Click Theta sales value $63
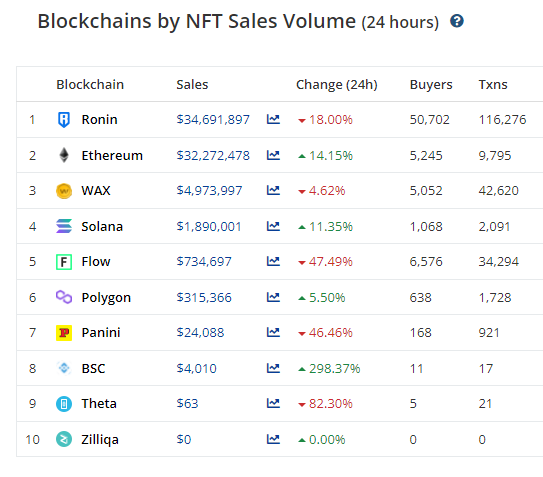Screen dimensions: 543x477 pos(187,404)
